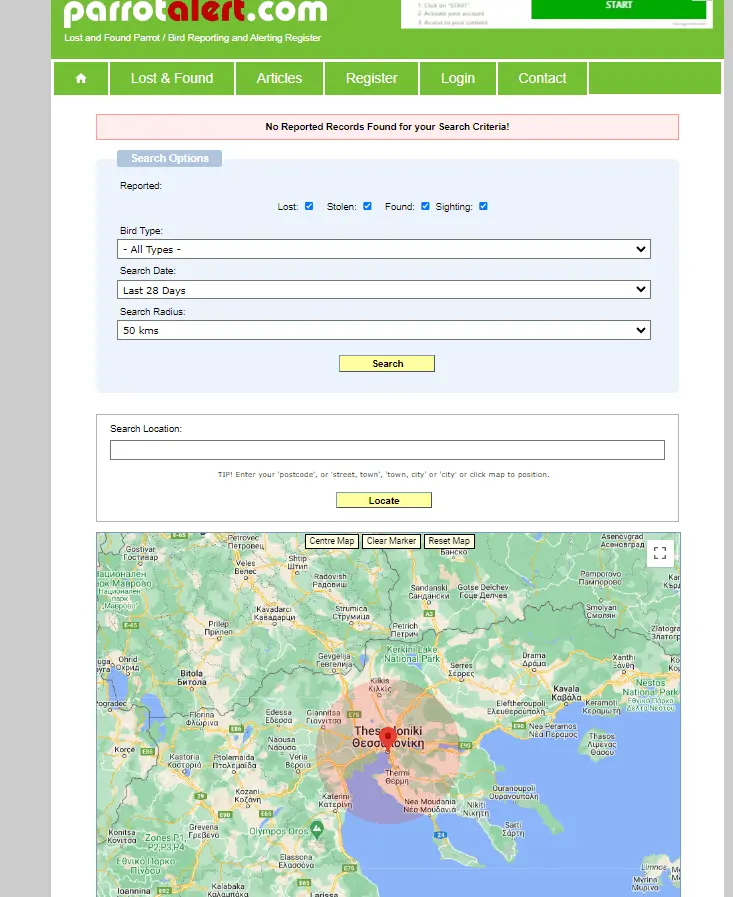733x897 pixels.
Task: Click the Drama label on map
Action: (x=534, y=660)
